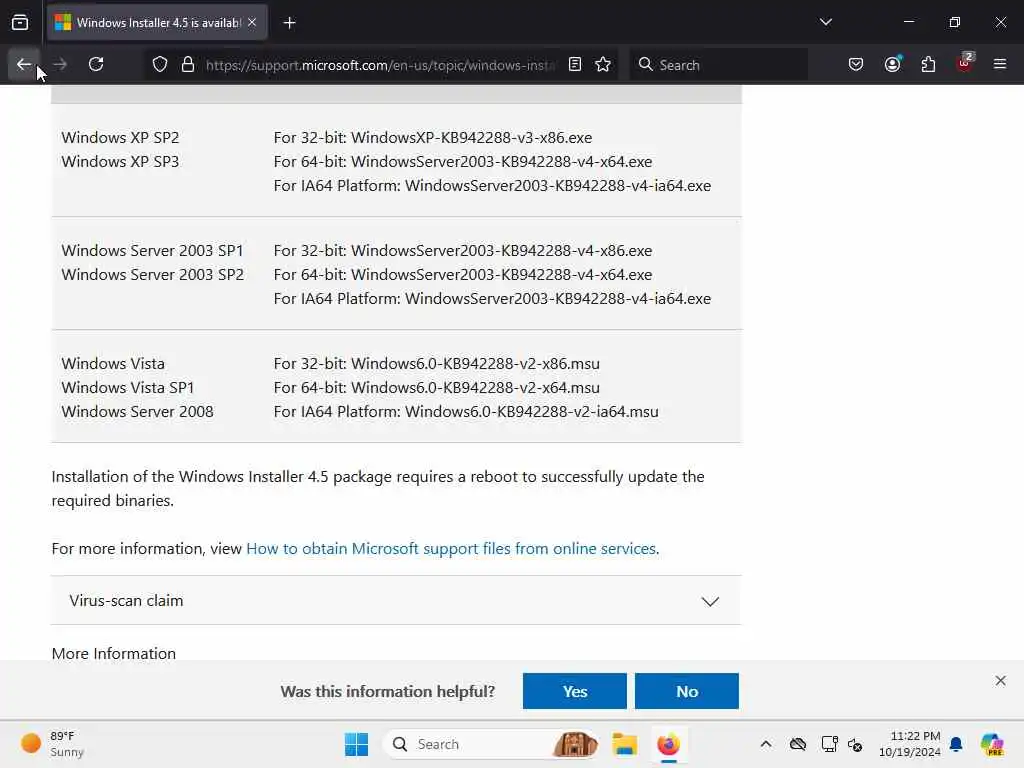Open Save to Pocket icon

[x=856, y=64]
